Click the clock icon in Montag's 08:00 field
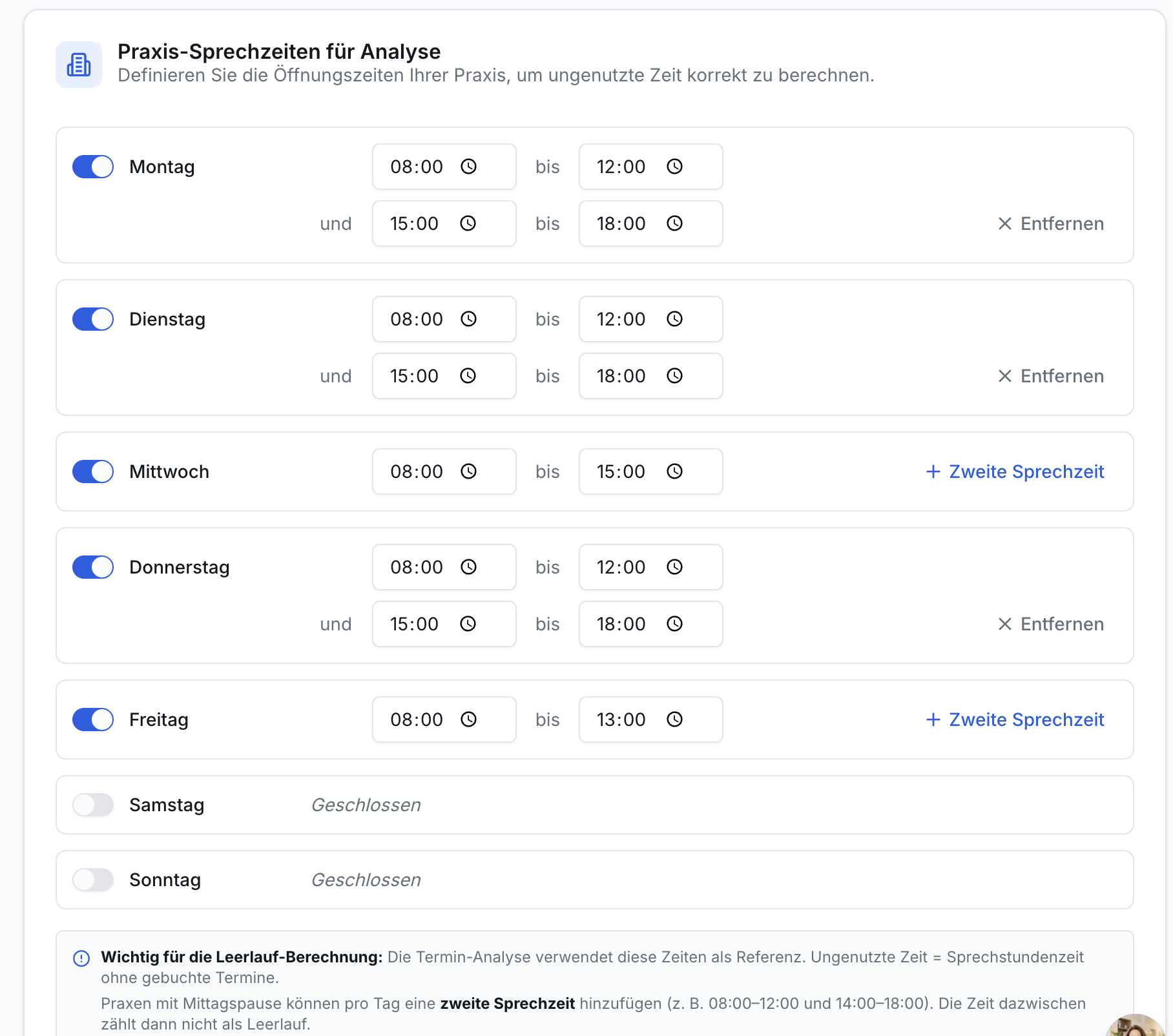Viewport: 1173px width, 1036px height. click(468, 167)
